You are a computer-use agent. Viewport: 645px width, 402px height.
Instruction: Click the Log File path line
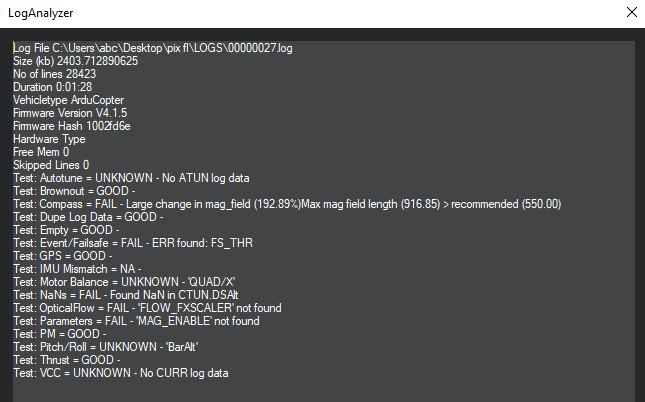[x=153, y=48]
